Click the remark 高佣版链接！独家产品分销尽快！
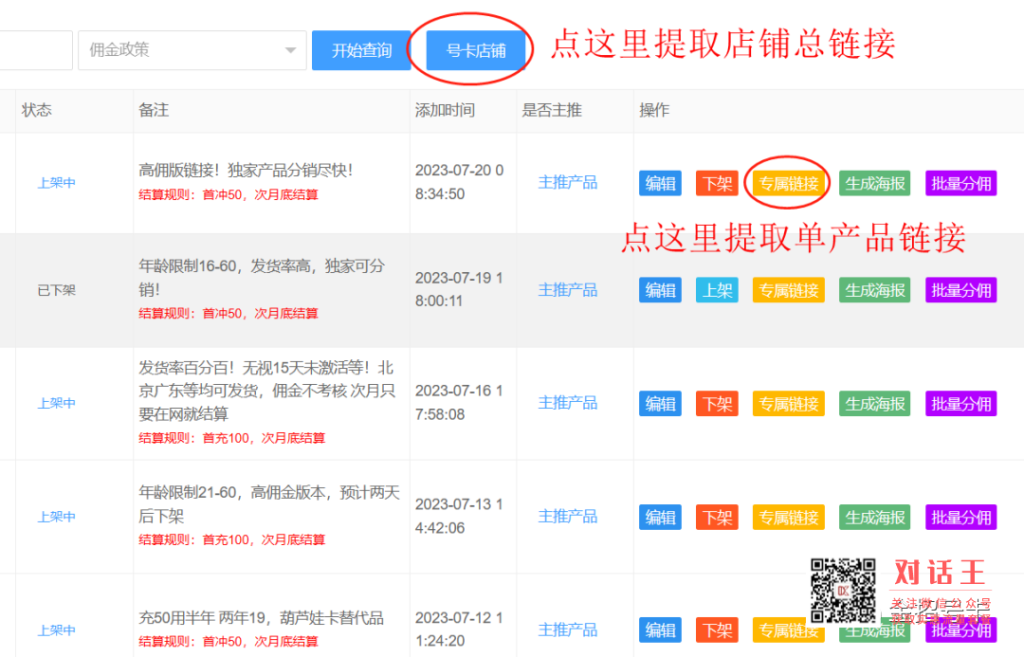The height and width of the screenshot is (657, 1024). pyautogui.click(x=246, y=170)
